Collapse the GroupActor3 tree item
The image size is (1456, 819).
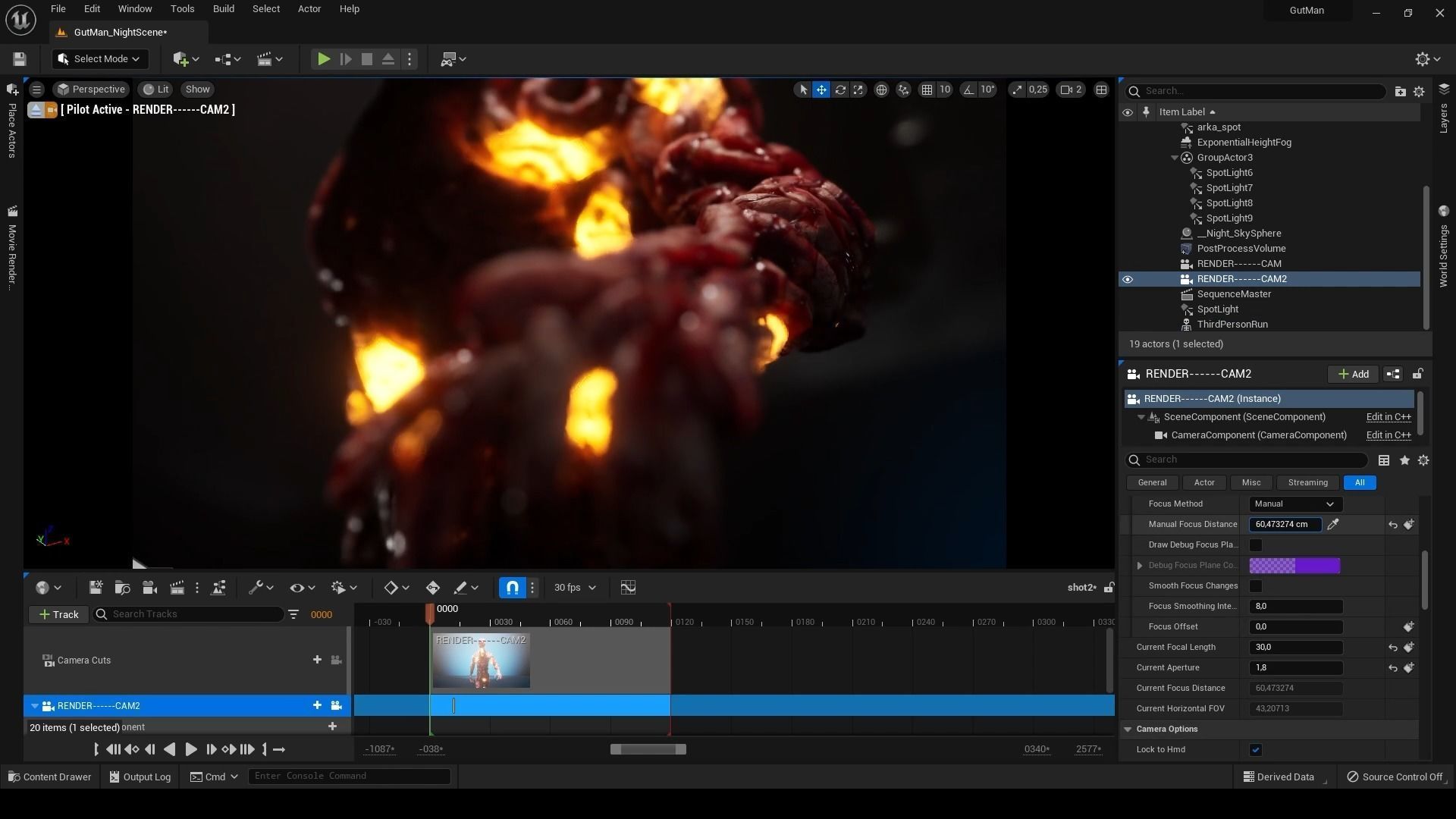(1175, 158)
